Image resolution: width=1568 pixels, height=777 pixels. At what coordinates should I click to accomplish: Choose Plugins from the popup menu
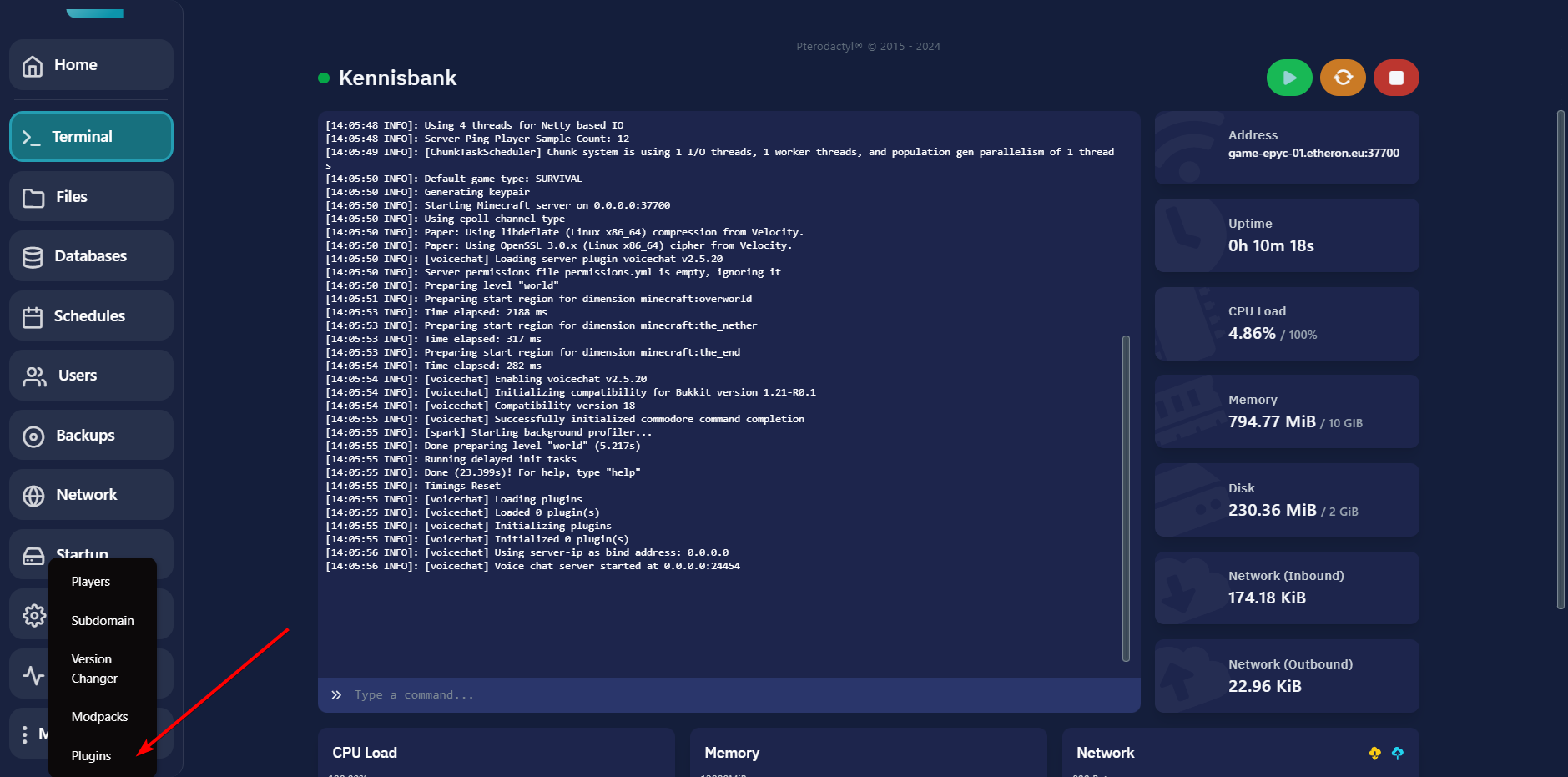click(x=92, y=756)
